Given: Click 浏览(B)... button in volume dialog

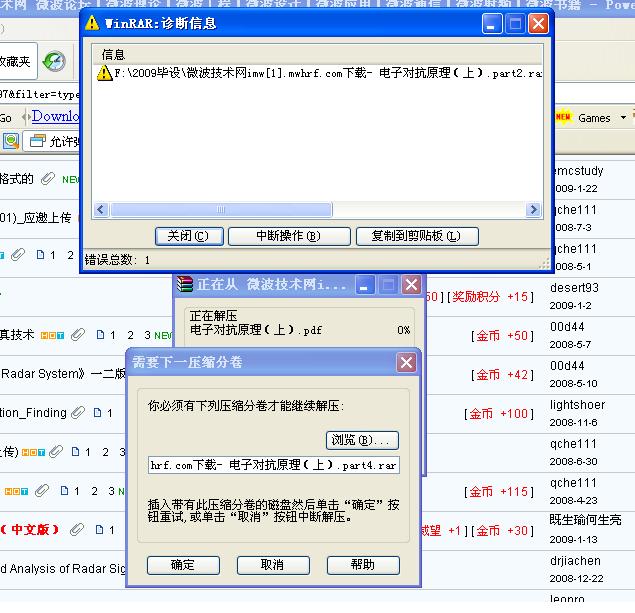Looking at the screenshot, I should [x=362, y=440].
